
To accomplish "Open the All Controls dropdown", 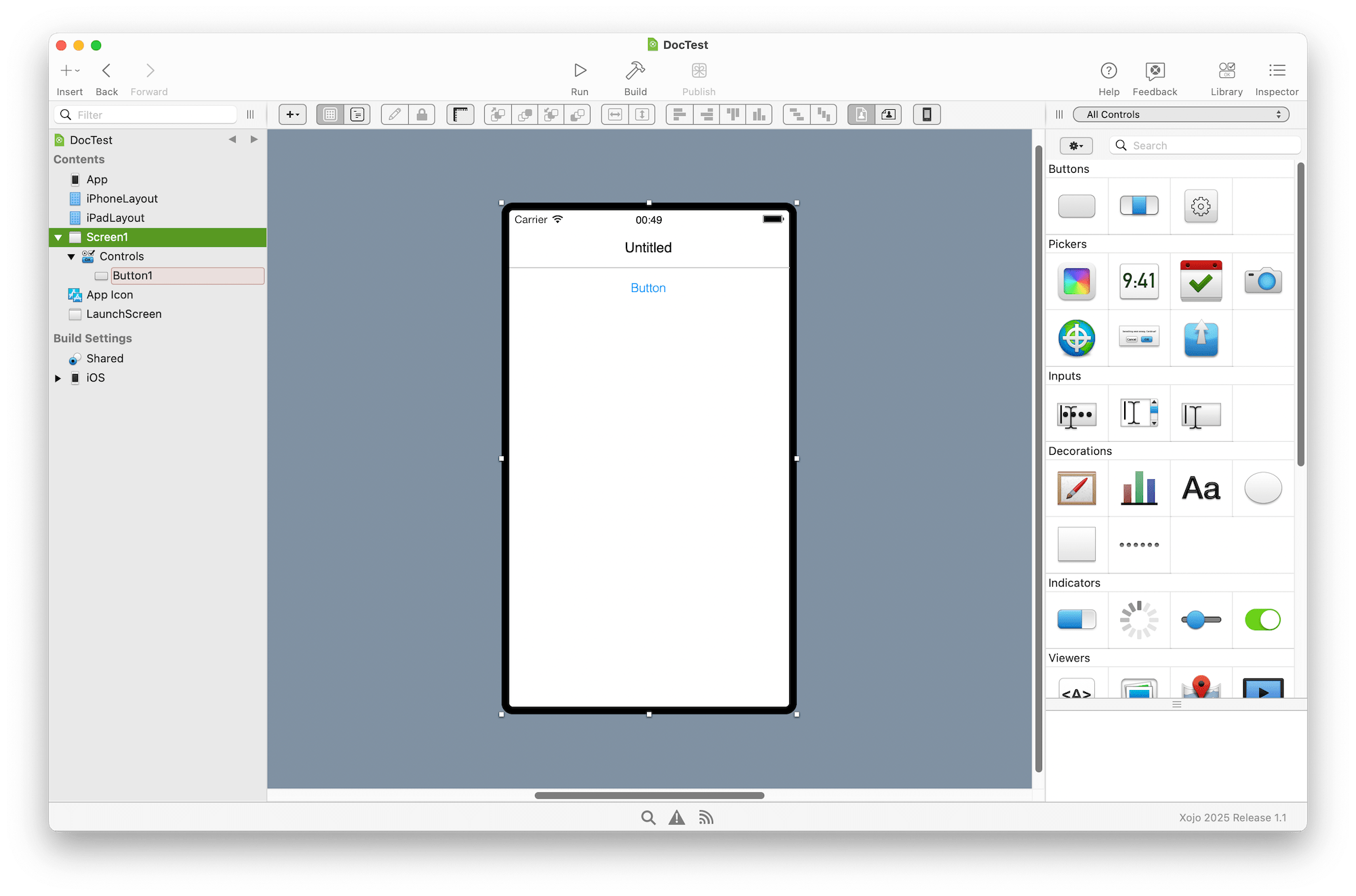I will 1180,114.
